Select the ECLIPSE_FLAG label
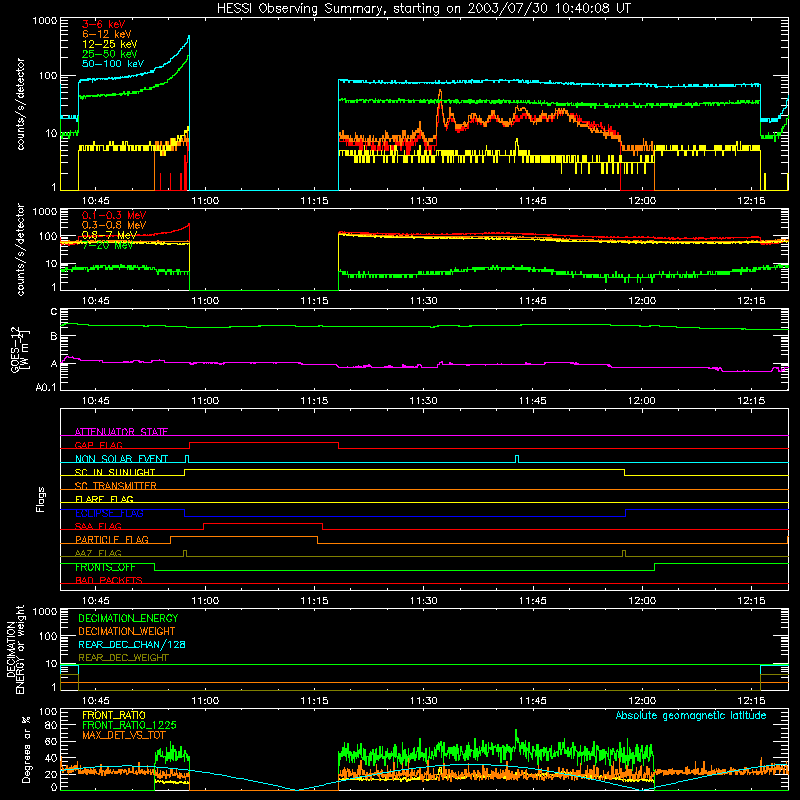Image resolution: width=800 pixels, height=800 pixels. point(109,513)
